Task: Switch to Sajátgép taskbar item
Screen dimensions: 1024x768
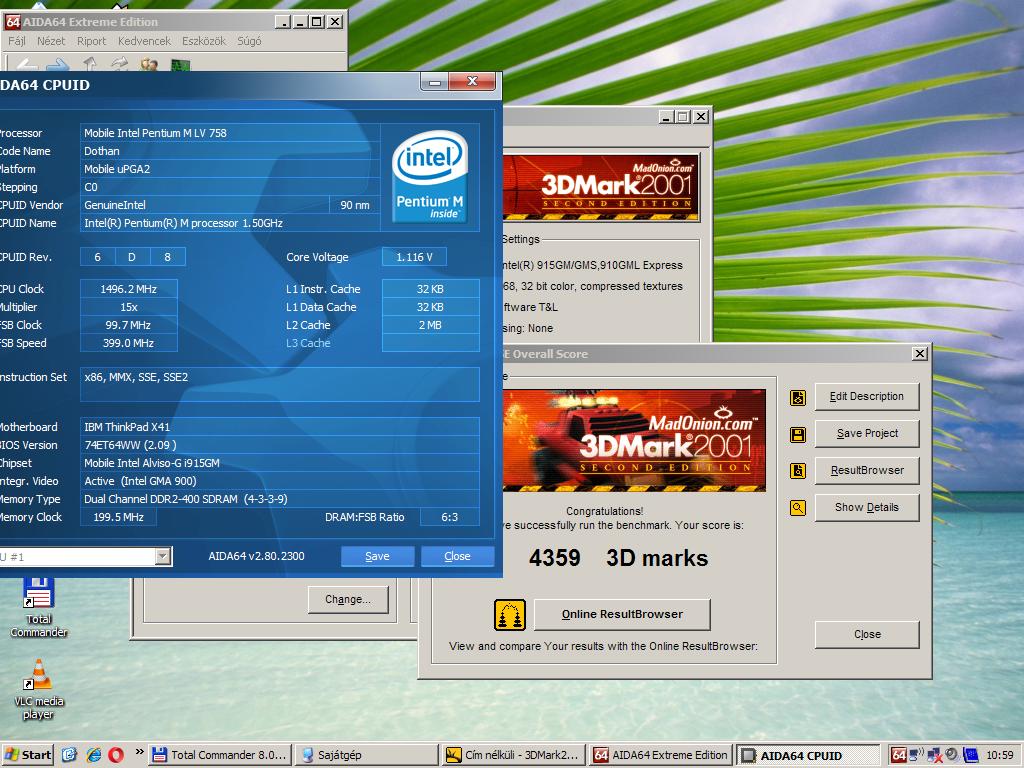Action: (x=366, y=755)
